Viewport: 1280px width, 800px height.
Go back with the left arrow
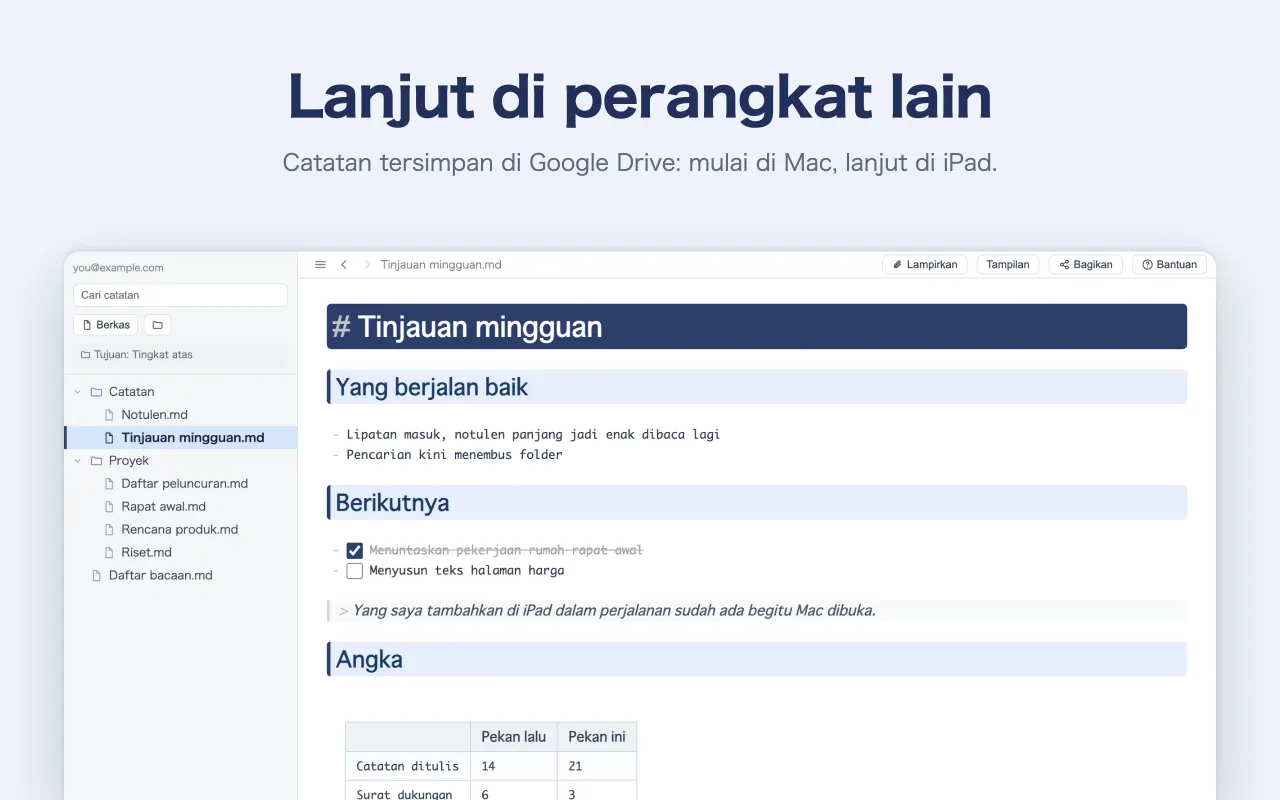[344, 265]
